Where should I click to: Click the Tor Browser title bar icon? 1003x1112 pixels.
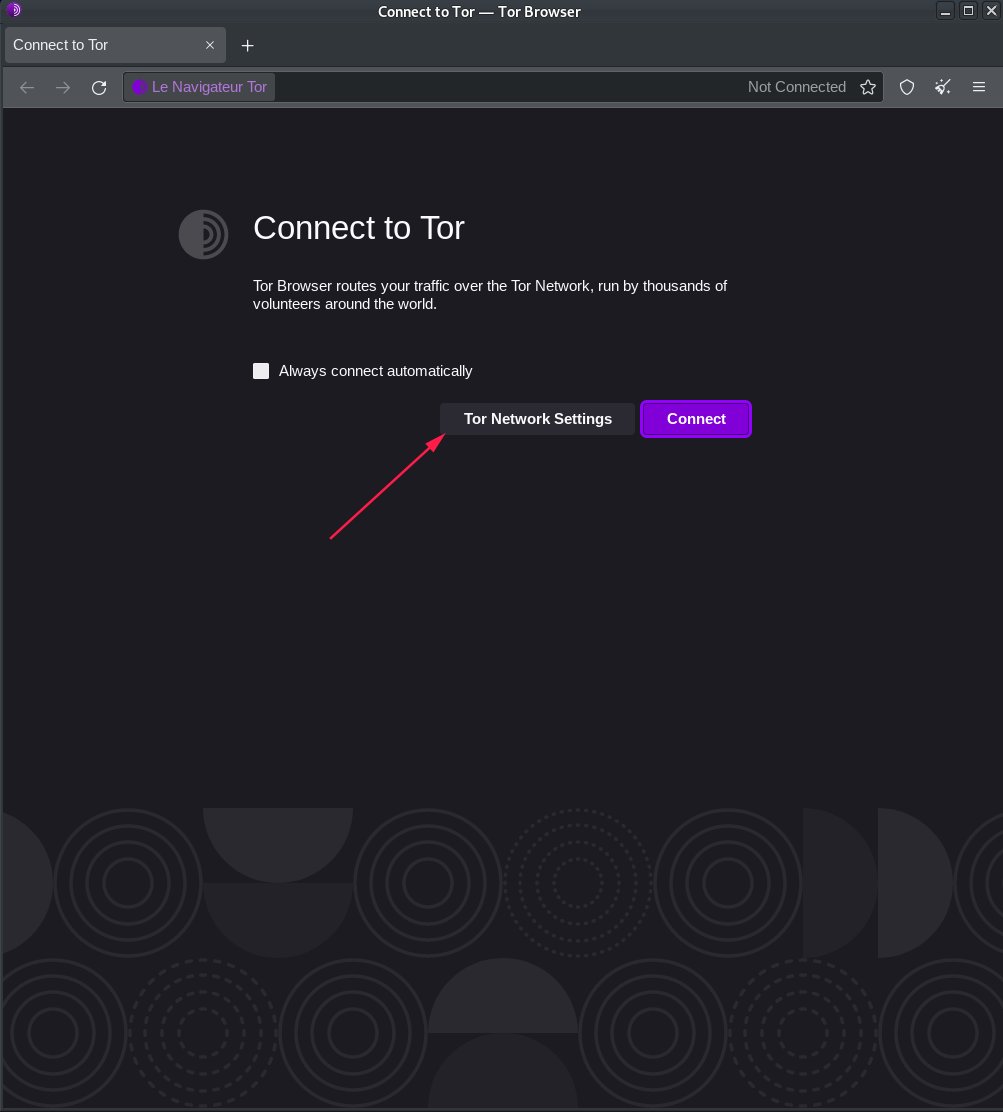tap(13, 10)
